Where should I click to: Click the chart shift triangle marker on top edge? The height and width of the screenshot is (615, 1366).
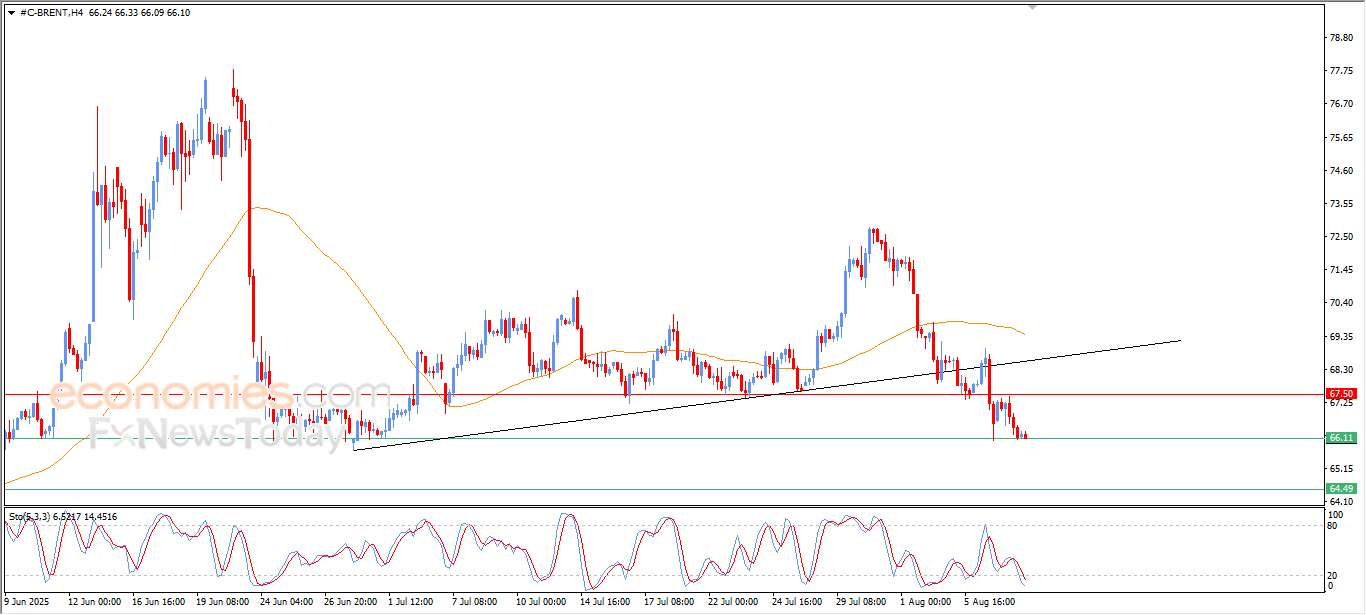[1034, 8]
